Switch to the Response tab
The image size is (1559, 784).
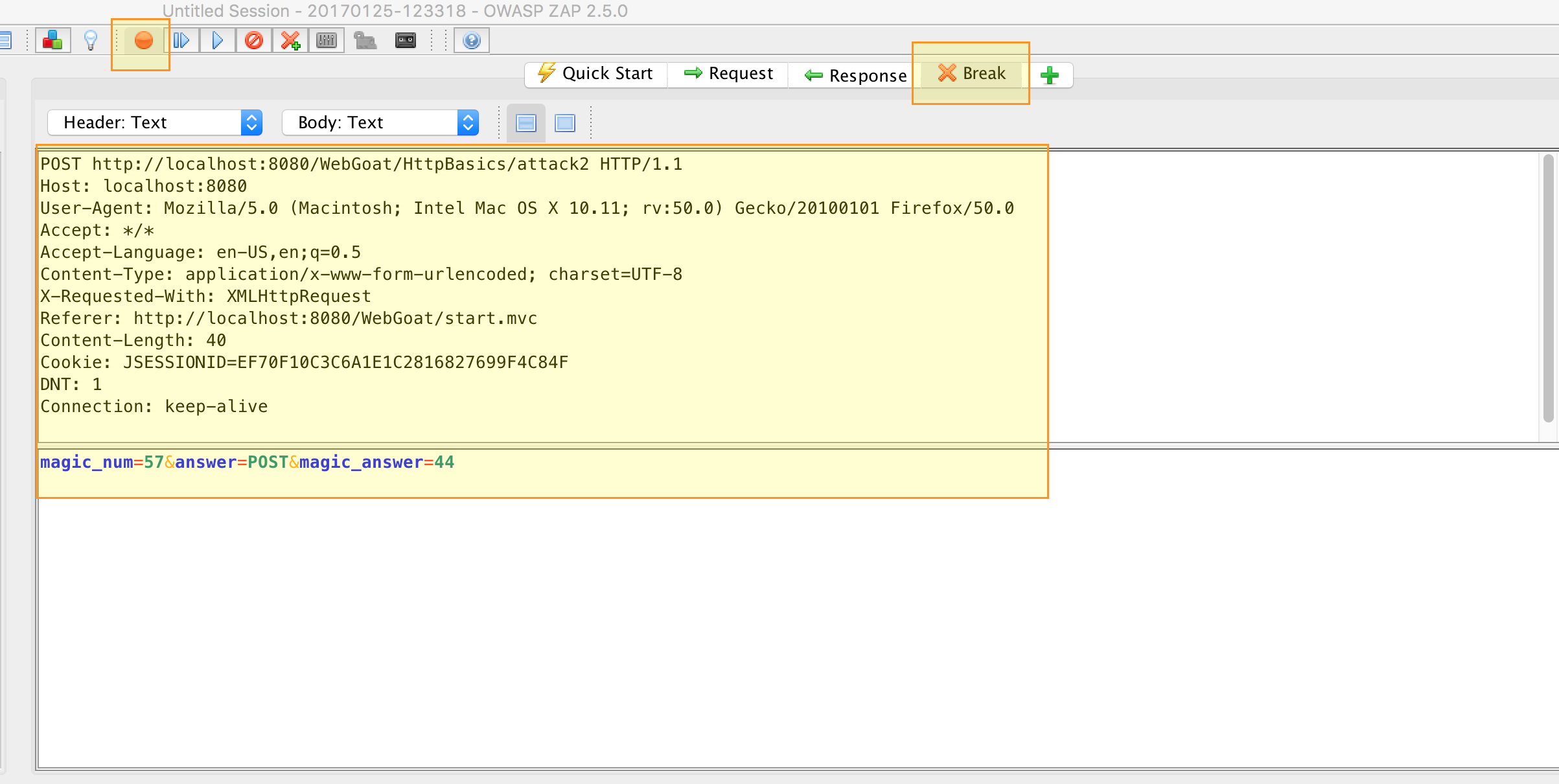pos(855,75)
